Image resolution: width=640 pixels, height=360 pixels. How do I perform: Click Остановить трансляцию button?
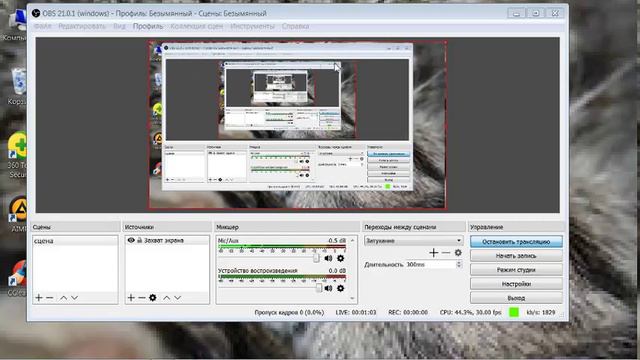516,242
